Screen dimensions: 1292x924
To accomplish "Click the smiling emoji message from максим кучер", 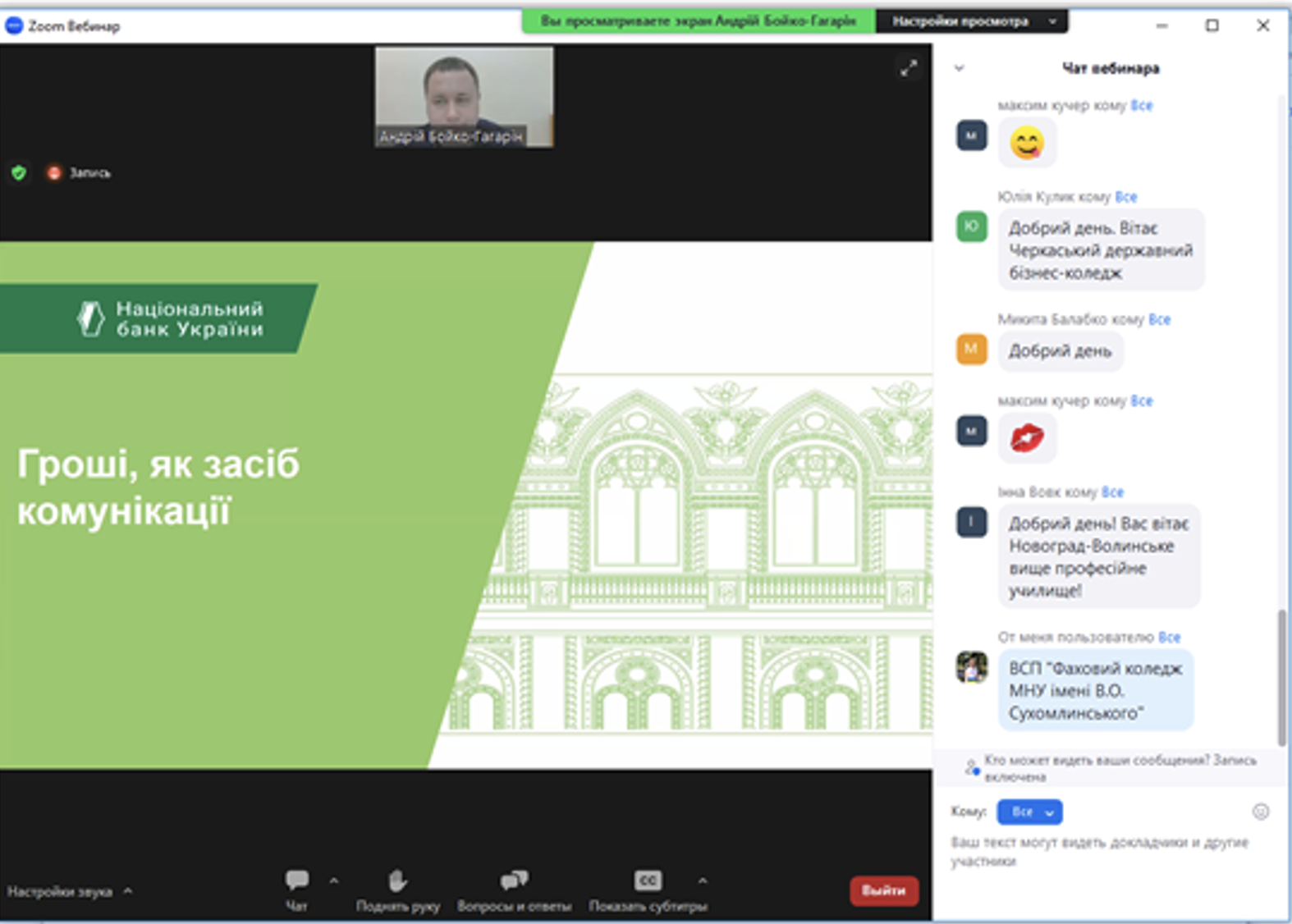I will pyautogui.click(x=1027, y=143).
